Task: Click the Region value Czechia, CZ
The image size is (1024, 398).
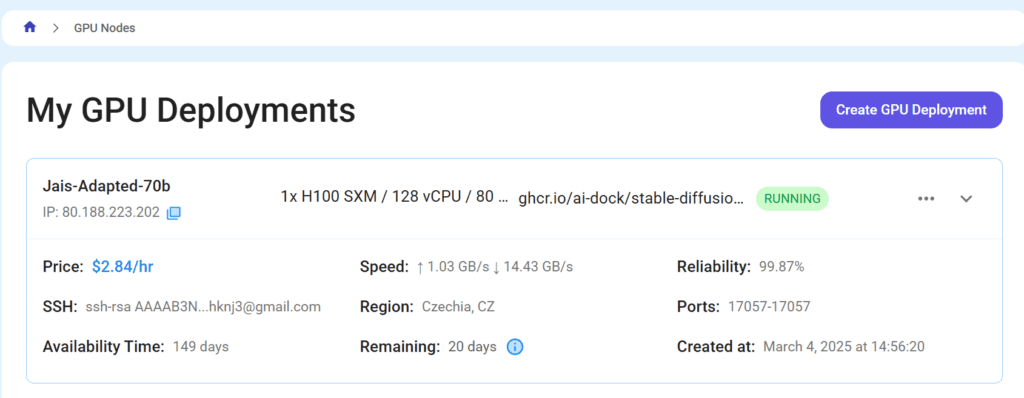Action: pyautogui.click(x=458, y=307)
